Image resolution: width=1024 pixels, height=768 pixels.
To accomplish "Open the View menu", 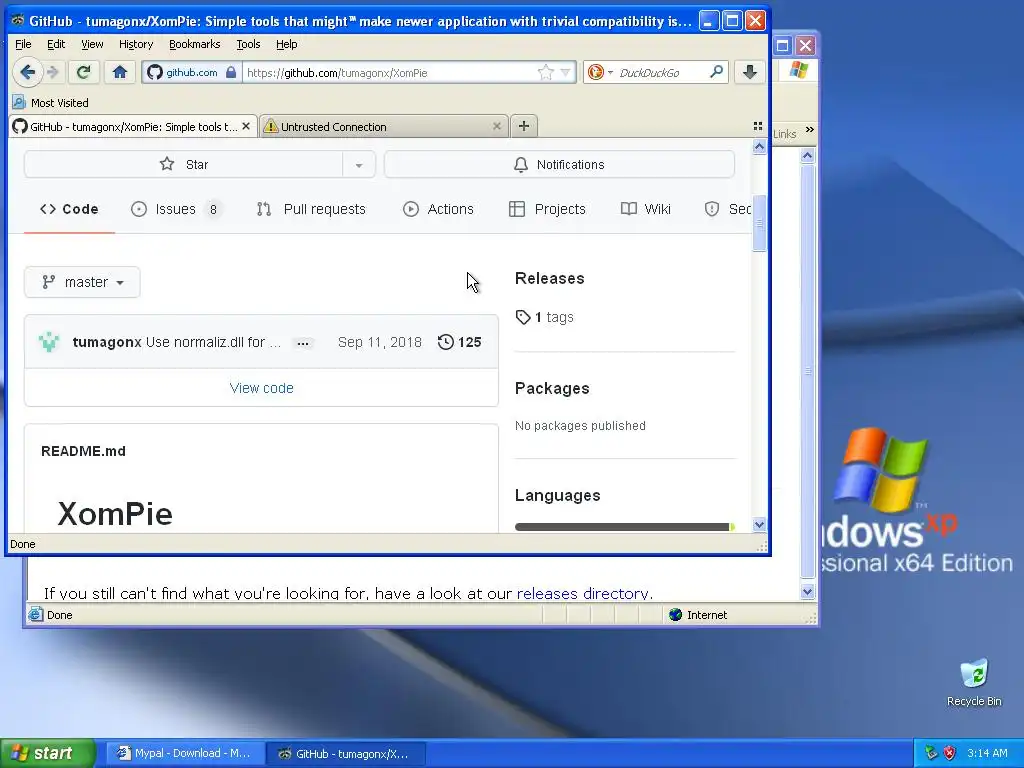I will pos(92,44).
